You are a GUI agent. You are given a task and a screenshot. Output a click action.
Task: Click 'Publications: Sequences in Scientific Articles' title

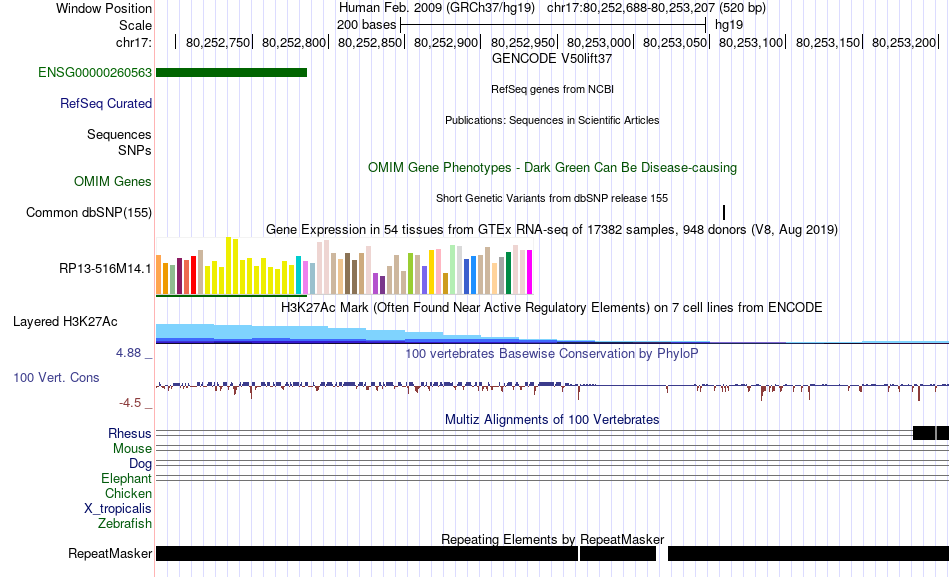[x=552, y=120]
